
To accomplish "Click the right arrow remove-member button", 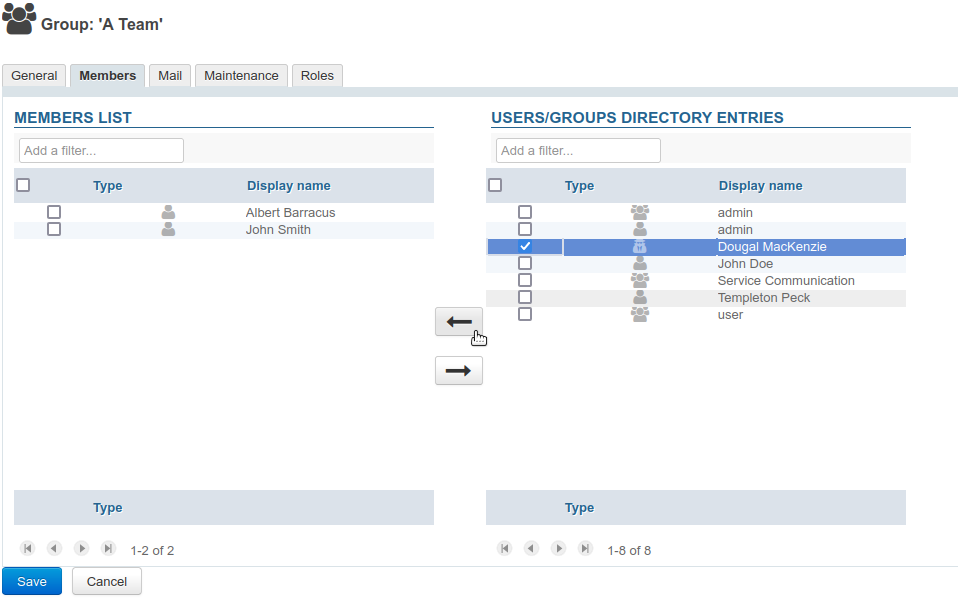I will coord(459,371).
